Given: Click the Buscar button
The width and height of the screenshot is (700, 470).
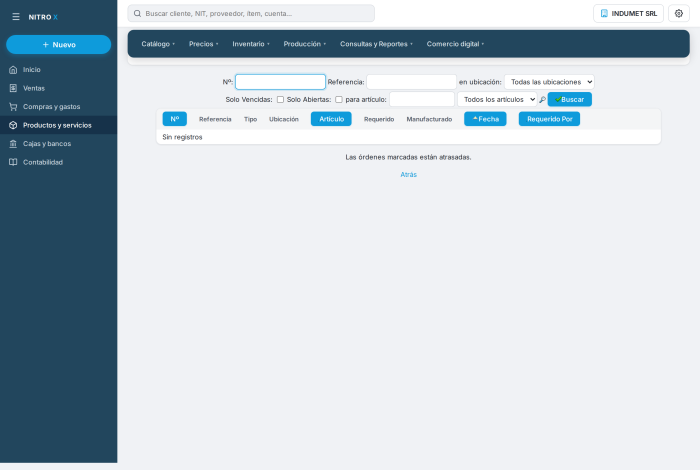Looking at the screenshot, I should click(x=570, y=99).
